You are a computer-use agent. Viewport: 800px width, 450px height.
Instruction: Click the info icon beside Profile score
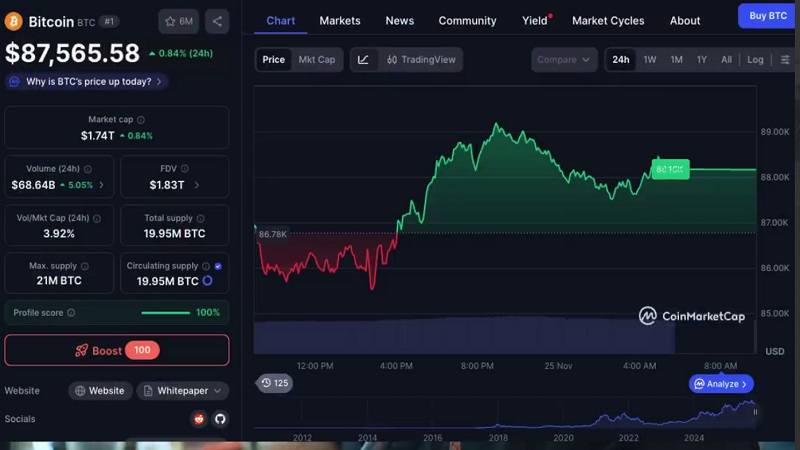71,313
